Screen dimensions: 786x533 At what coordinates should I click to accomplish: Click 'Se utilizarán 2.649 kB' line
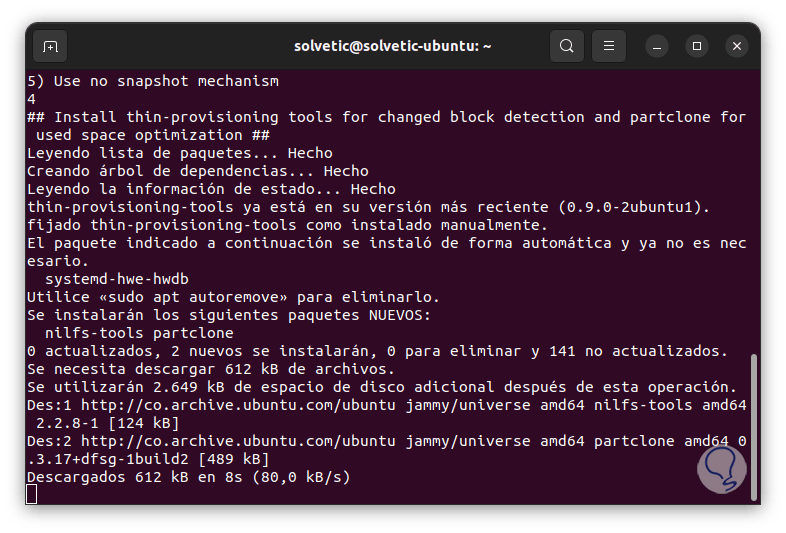point(382,387)
